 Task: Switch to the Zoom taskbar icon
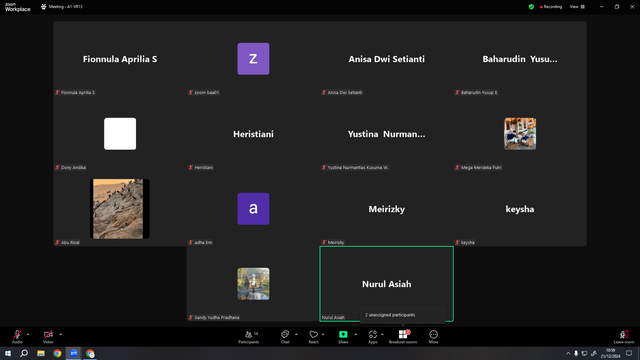click(x=73, y=353)
